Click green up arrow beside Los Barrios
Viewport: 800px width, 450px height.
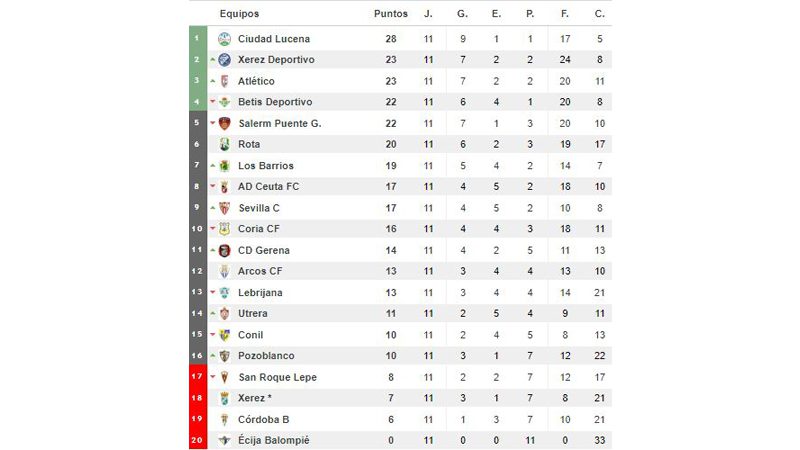click(x=213, y=165)
